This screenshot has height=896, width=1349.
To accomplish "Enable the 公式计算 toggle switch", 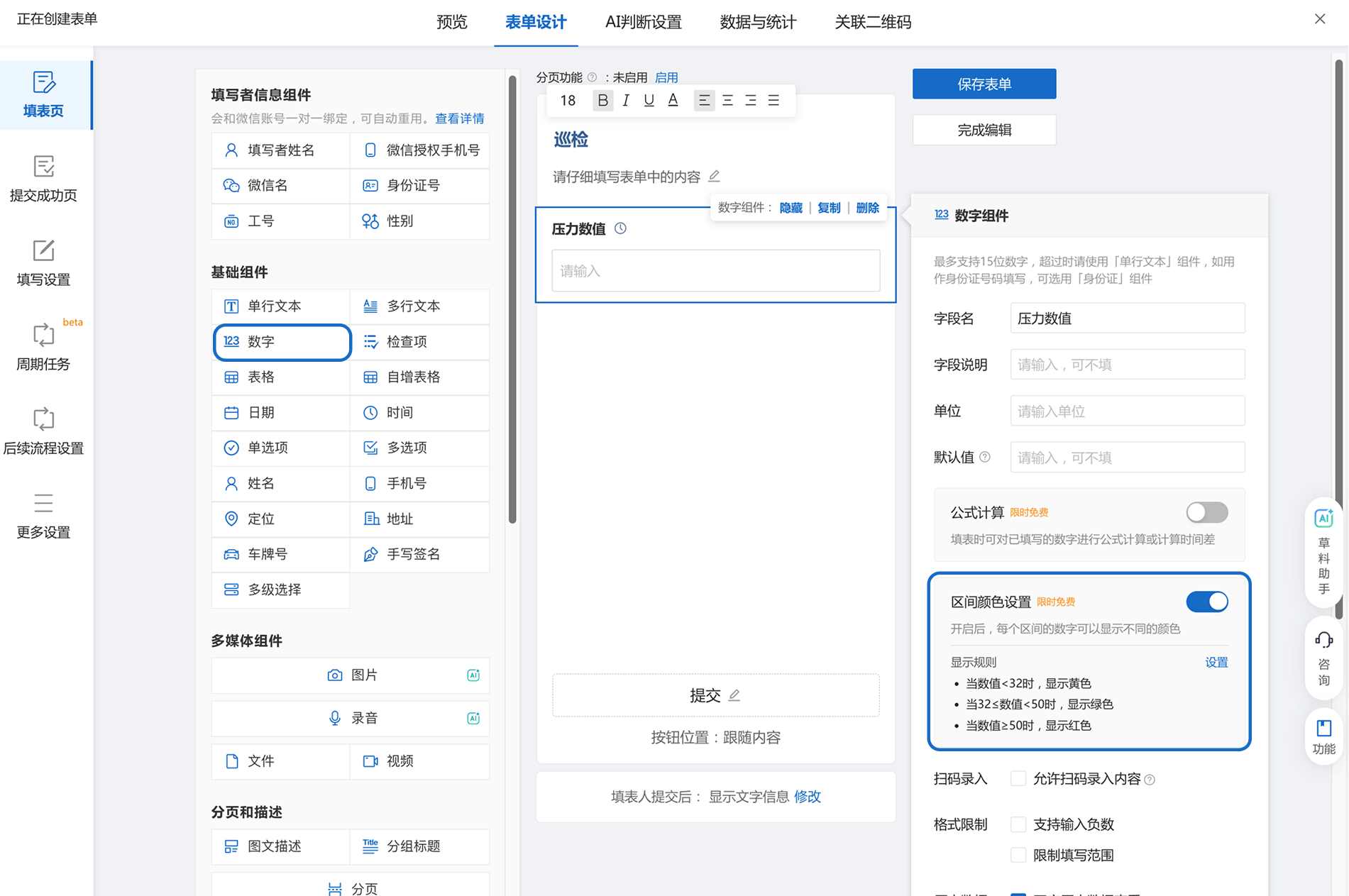I will (x=1206, y=512).
